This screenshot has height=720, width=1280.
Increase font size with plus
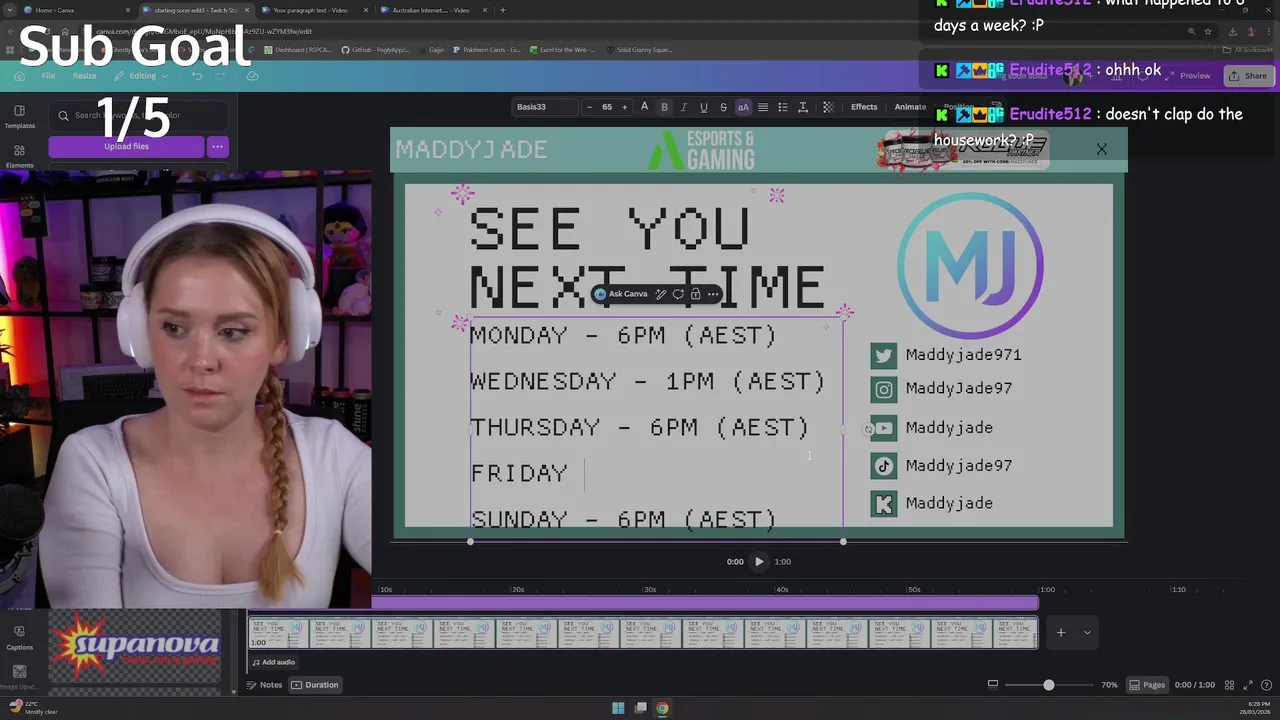click(x=624, y=107)
